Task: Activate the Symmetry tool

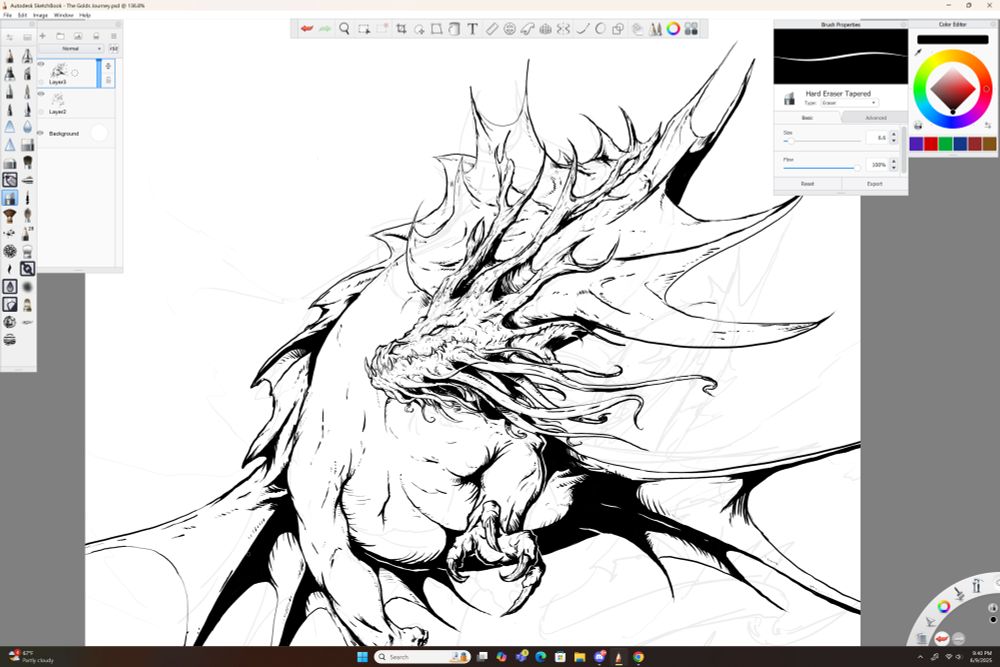Action: pos(563,29)
